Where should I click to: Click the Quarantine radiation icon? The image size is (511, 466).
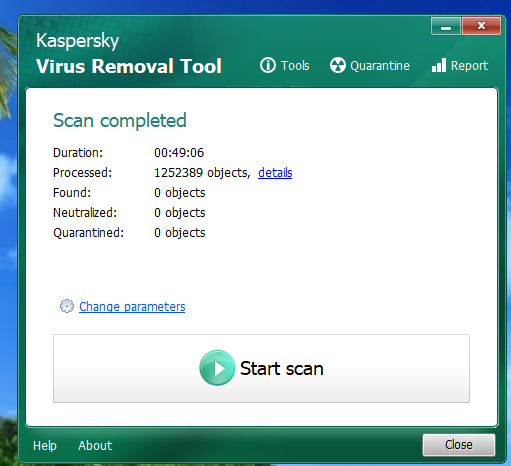(338, 65)
